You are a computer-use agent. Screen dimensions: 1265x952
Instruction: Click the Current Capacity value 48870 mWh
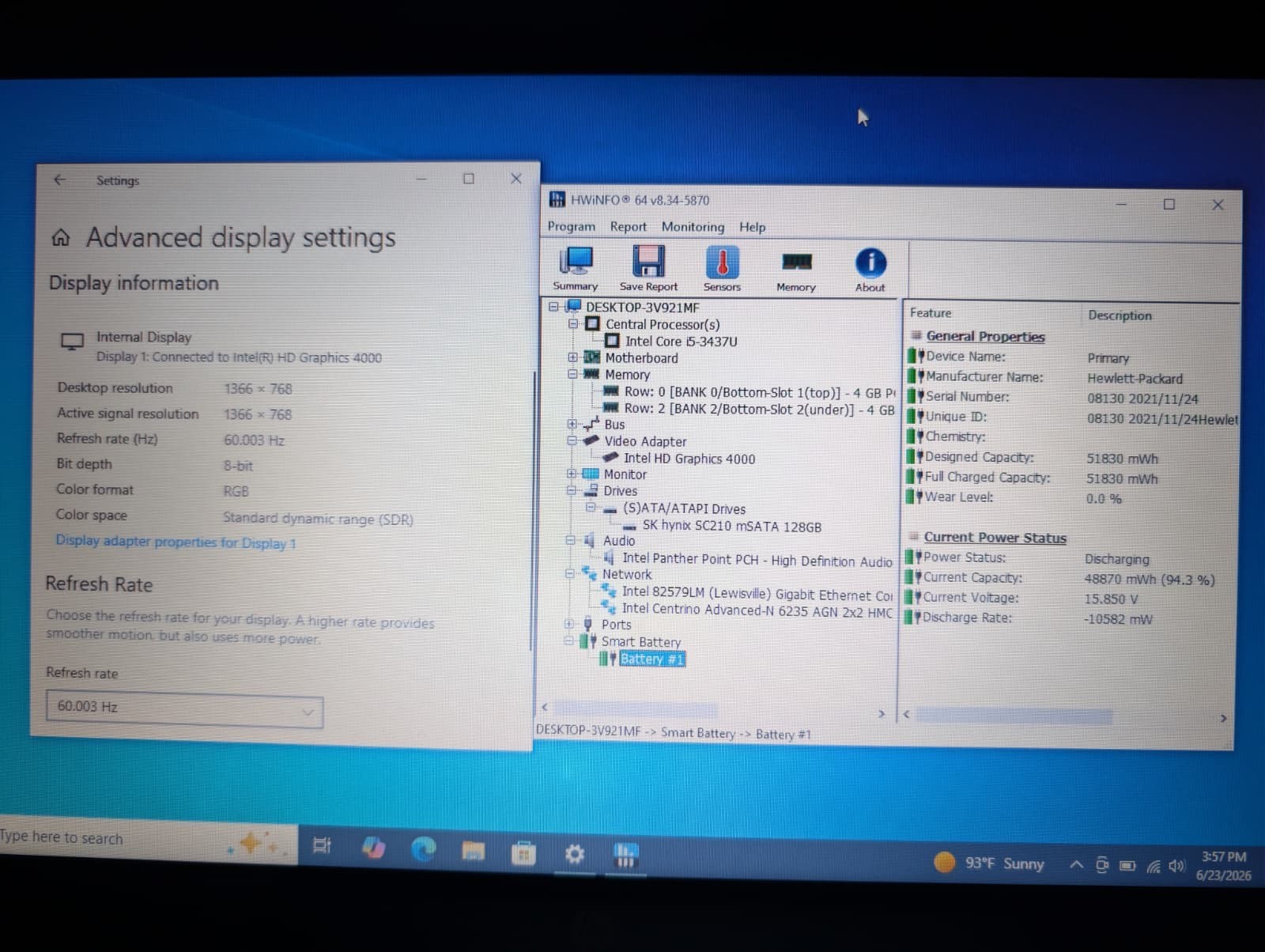coord(1149,580)
